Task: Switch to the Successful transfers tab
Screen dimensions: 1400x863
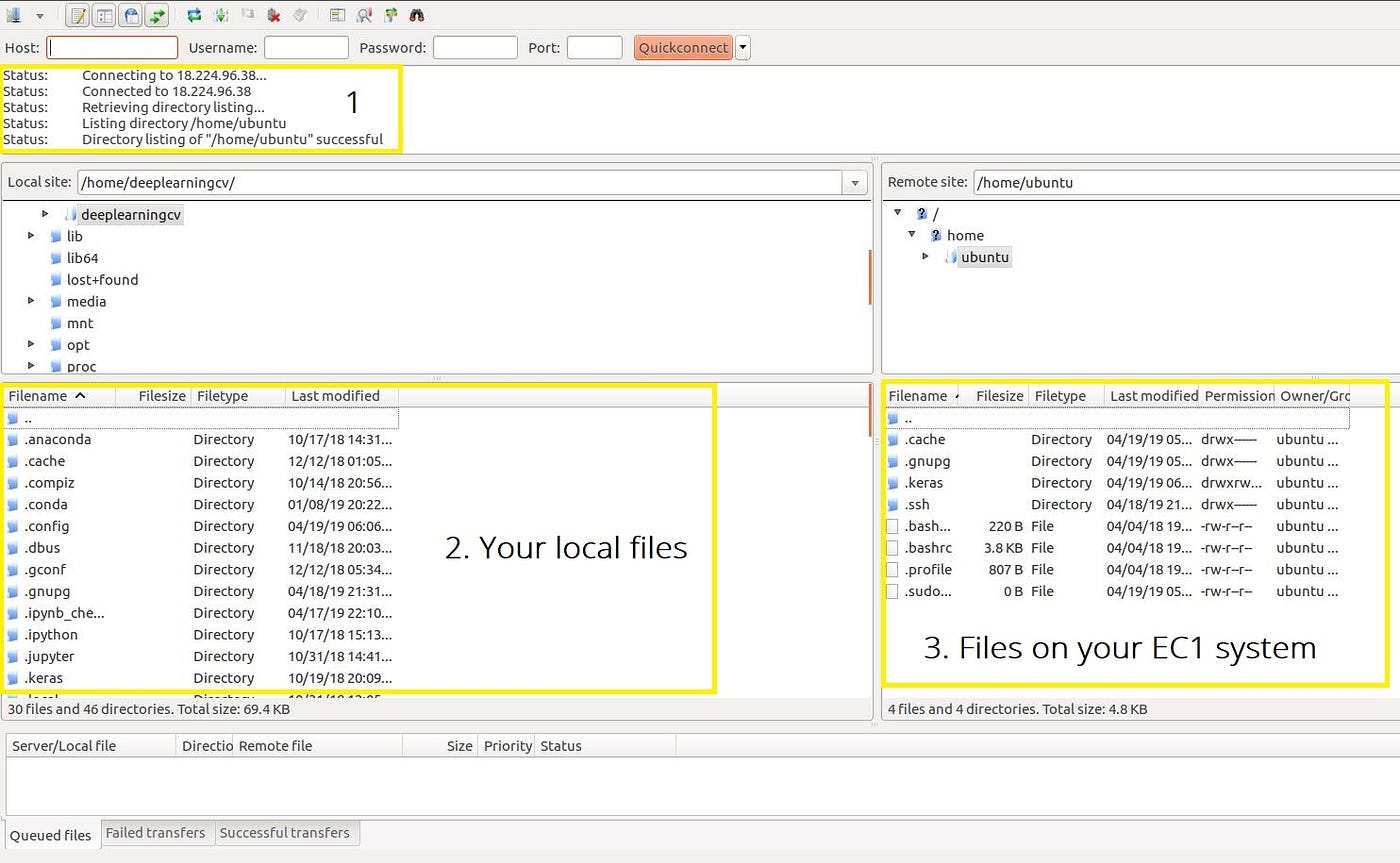Action: coord(287,833)
